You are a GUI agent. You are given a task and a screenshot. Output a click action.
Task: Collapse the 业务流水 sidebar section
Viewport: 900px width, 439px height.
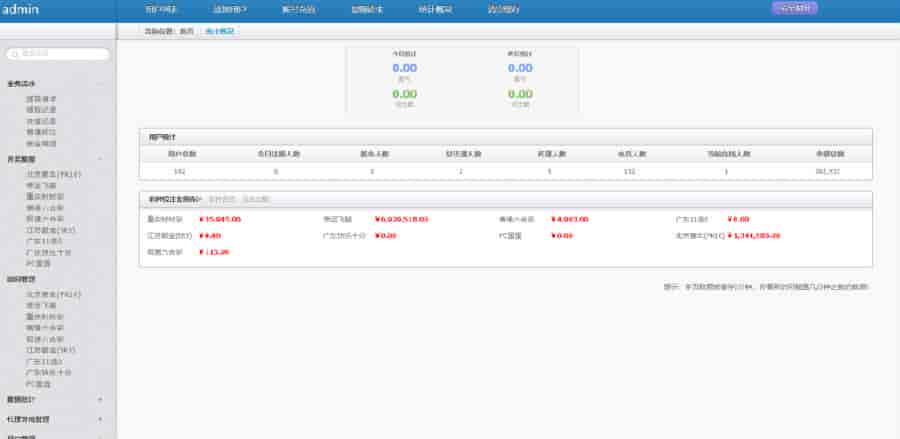click(100, 83)
